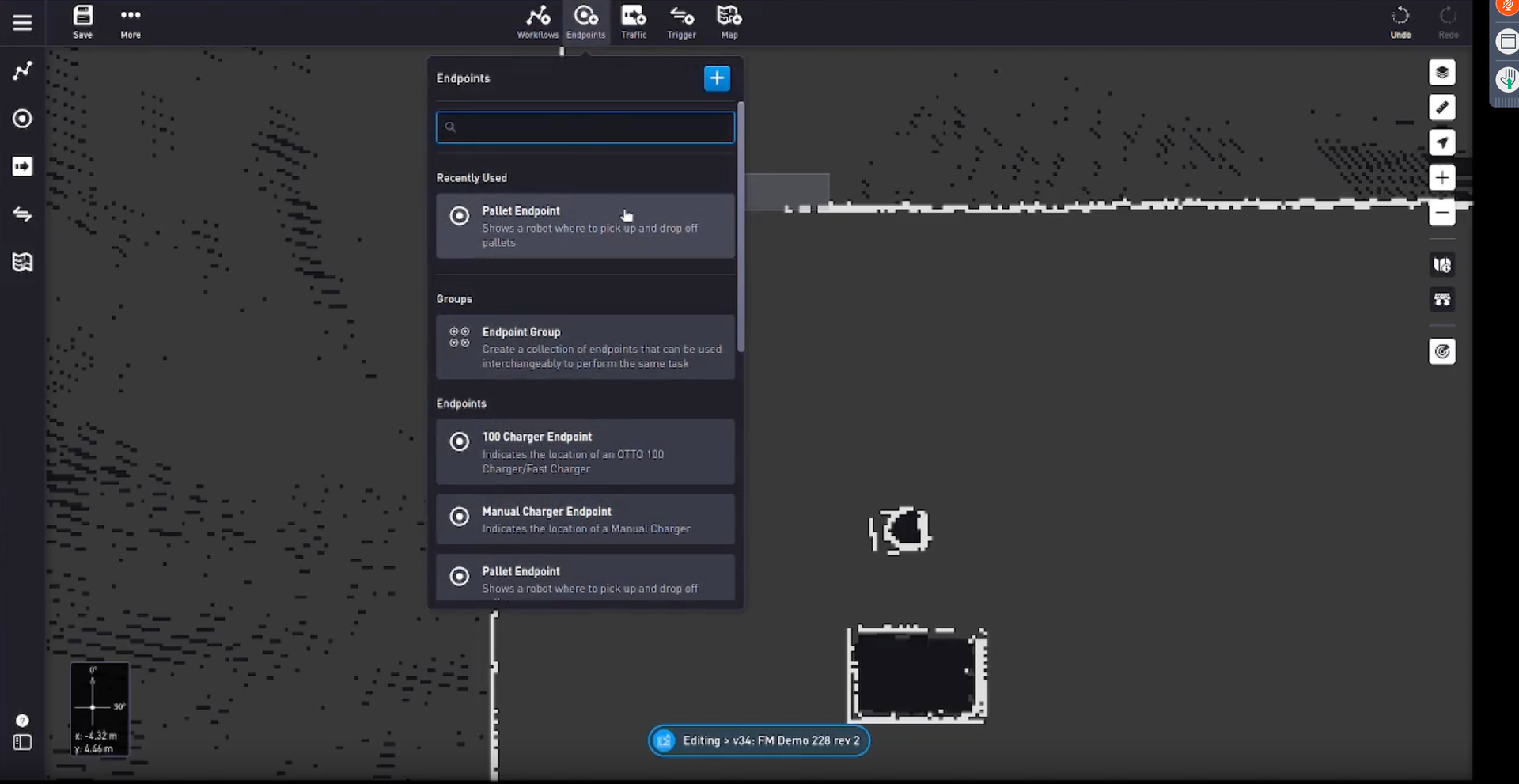Viewport: 1519px width, 784px height.
Task: Choose Manual Charger Endpoint item
Action: pyautogui.click(x=585, y=519)
